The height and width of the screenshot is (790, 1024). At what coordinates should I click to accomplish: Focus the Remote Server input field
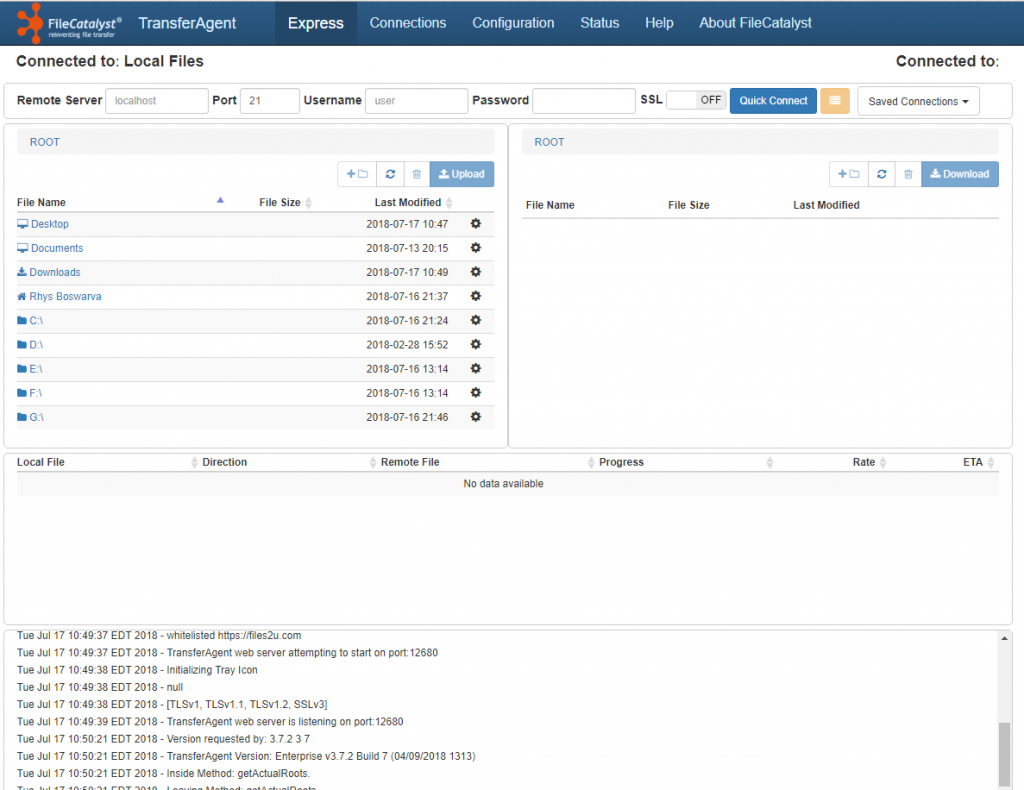156,101
